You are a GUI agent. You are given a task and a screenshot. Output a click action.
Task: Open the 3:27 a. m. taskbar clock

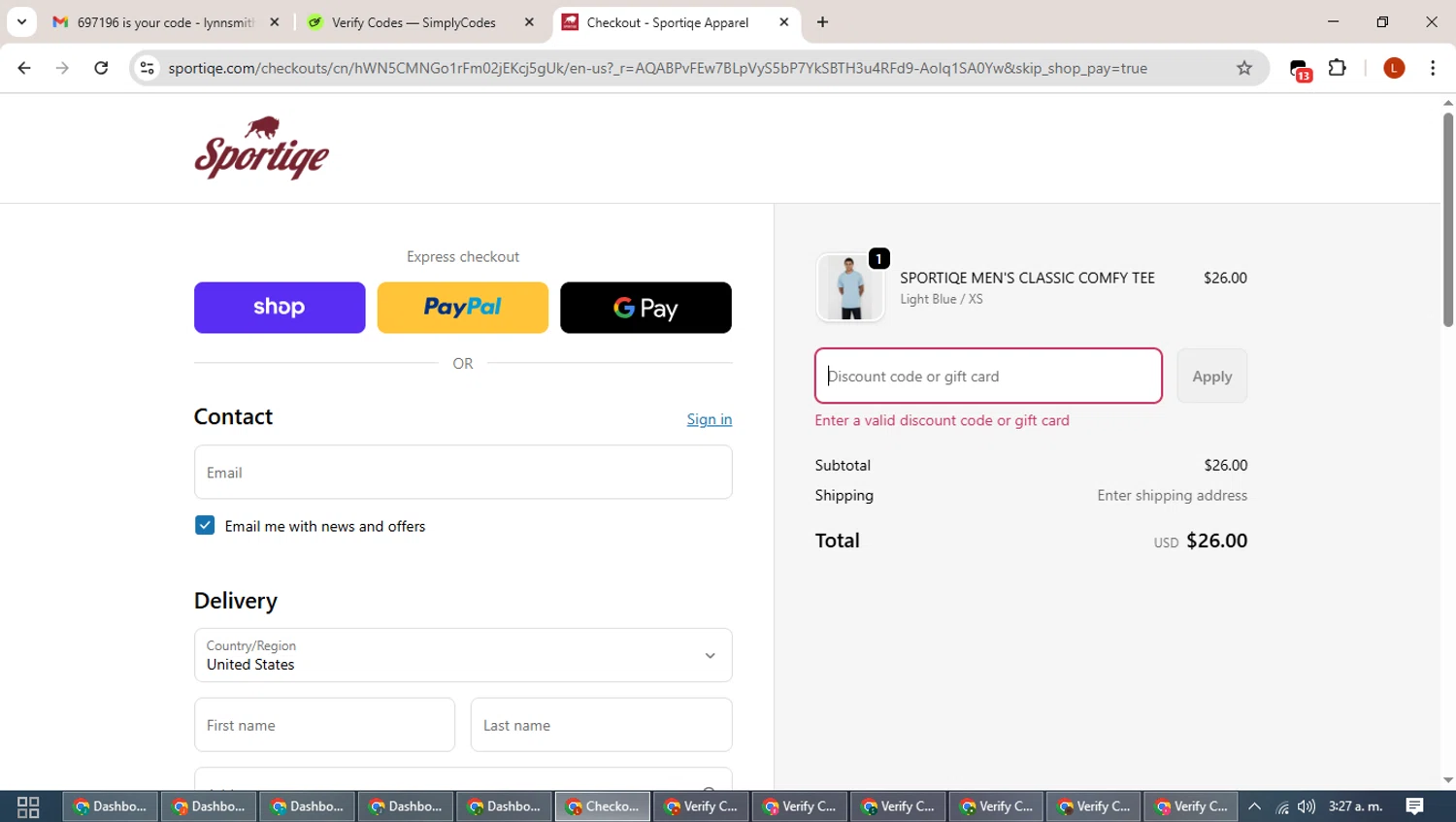coord(1356,806)
